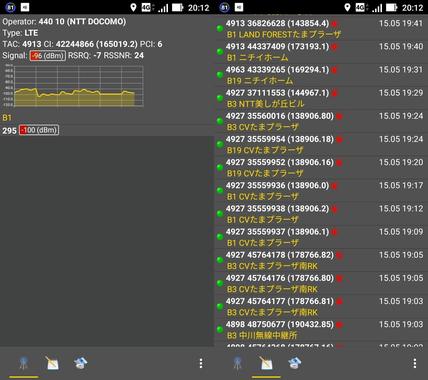Tap B1 band icon in left status bar
Screen dimensions: 428x380
coord(11,7)
